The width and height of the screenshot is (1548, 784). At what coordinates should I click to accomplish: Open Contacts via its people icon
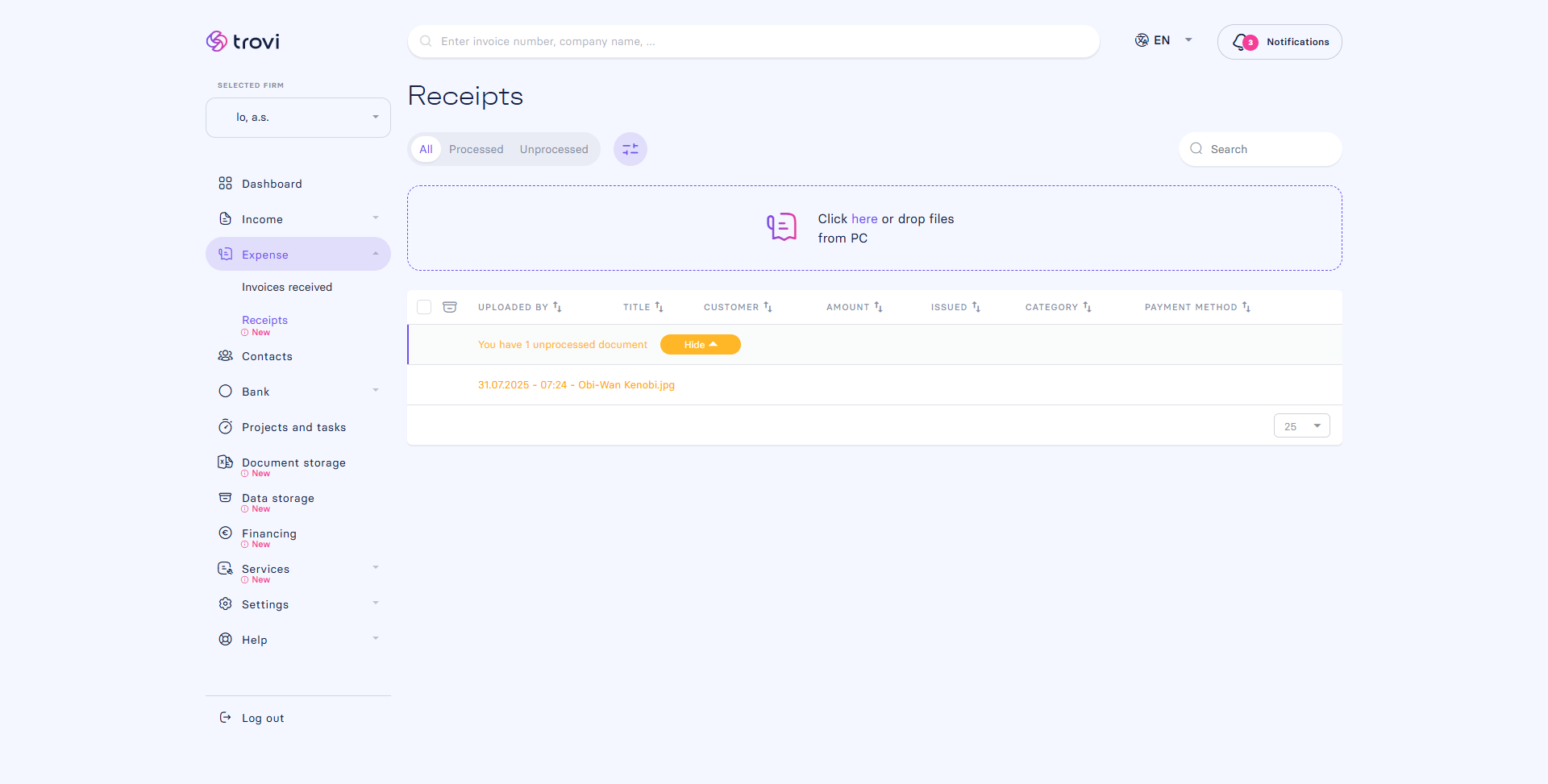pos(225,355)
